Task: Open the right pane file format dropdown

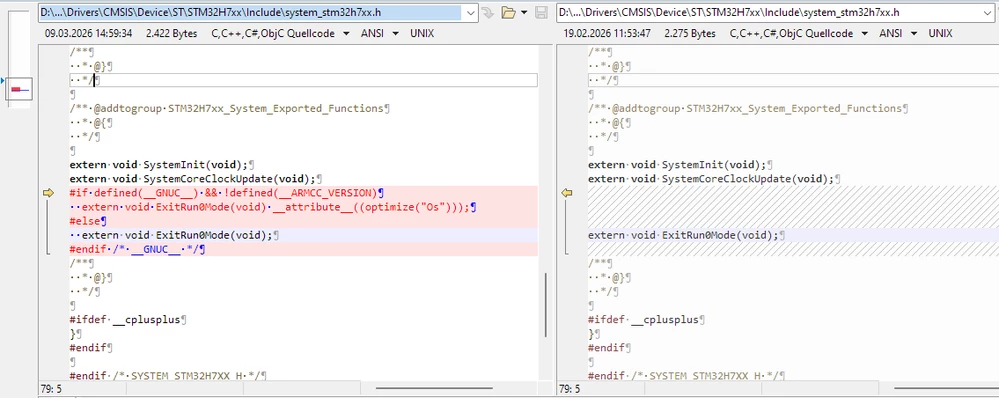Action: click(865, 34)
